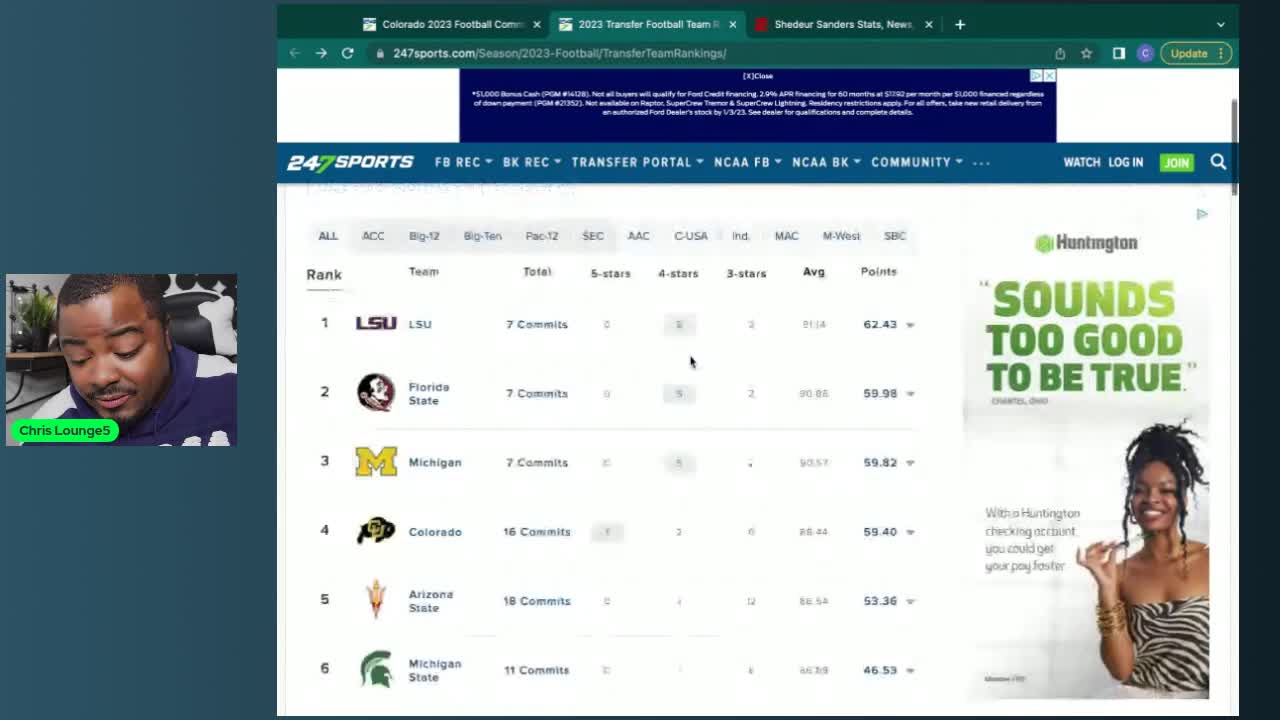
Task: Open the FB REC dropdown menu
Action: click(x=463, y=162)
